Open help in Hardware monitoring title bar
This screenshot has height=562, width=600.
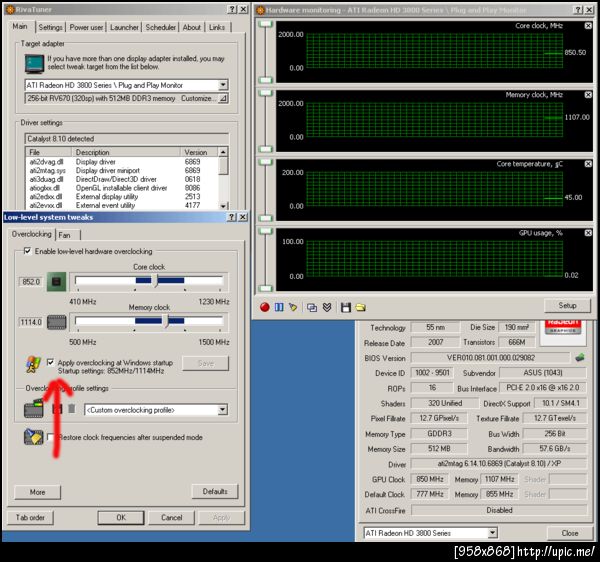coord(579,10)
